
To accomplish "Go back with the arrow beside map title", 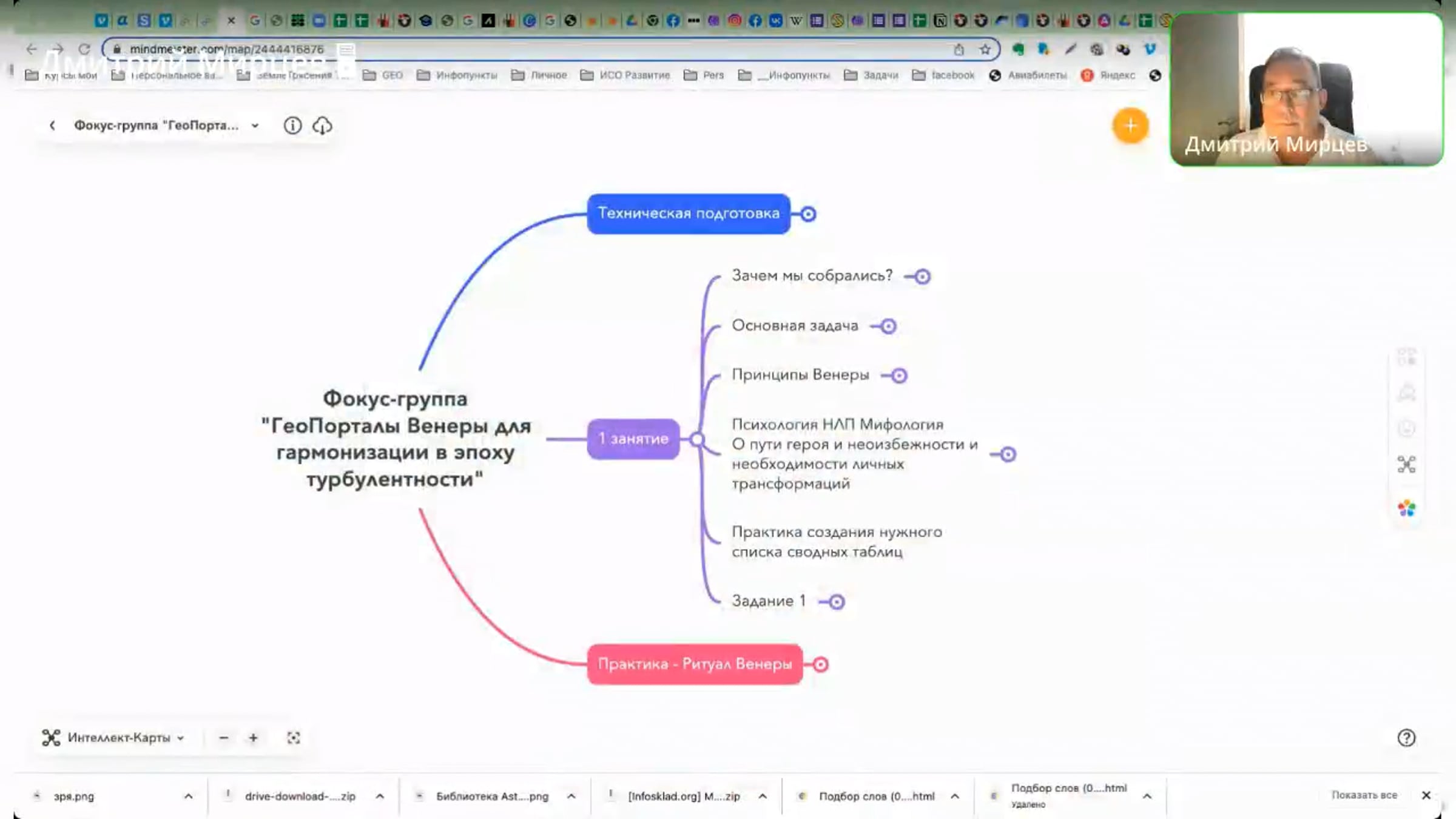I will tap(53, 126).
